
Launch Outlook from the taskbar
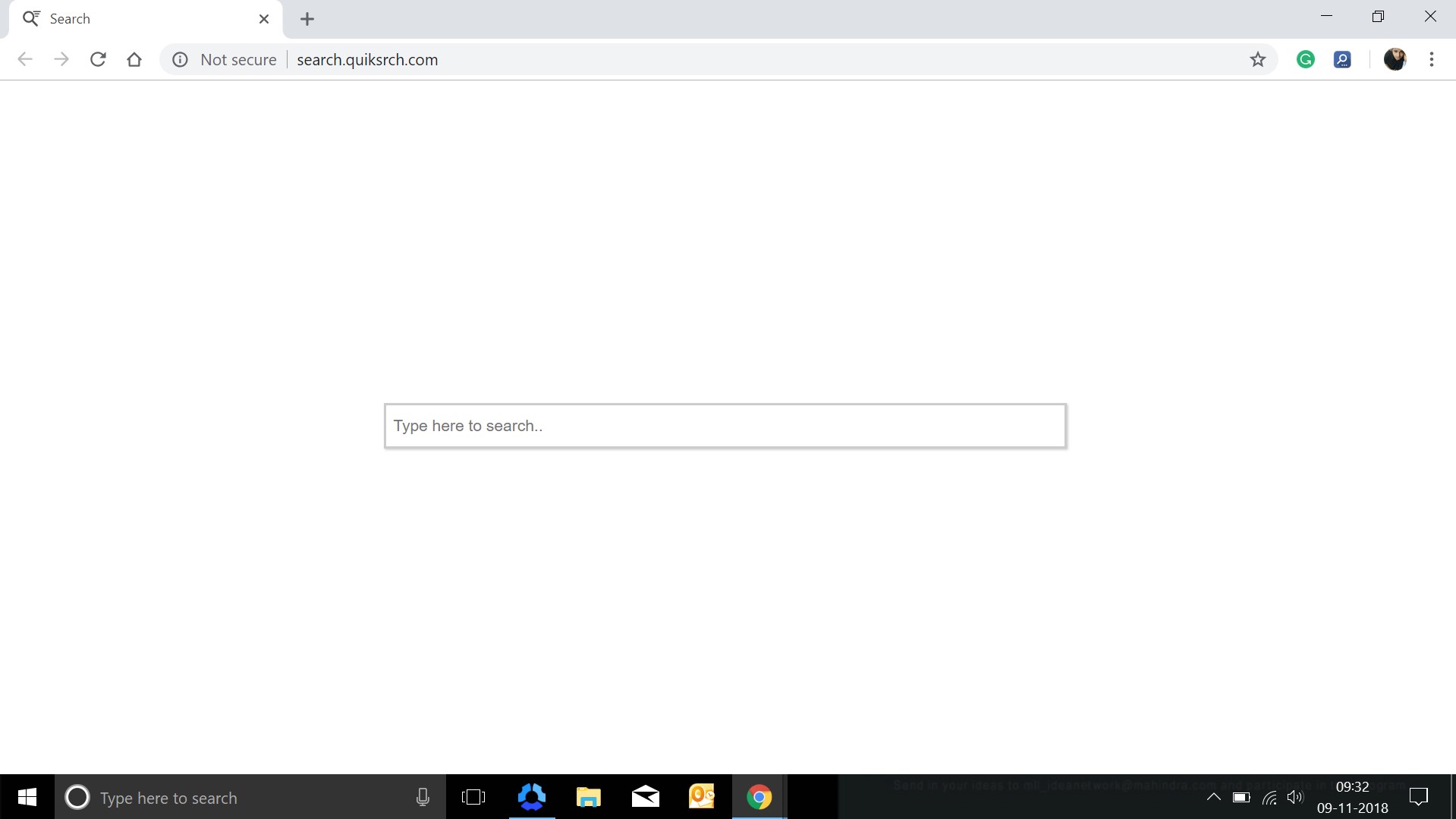click(702, 797)
